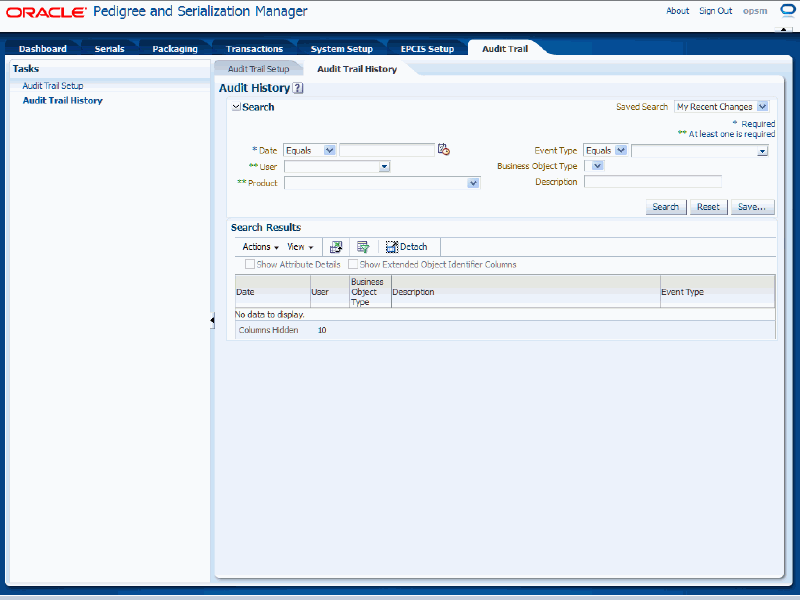
Task: Open the Audit History help icon
Action: coord(298,88)
